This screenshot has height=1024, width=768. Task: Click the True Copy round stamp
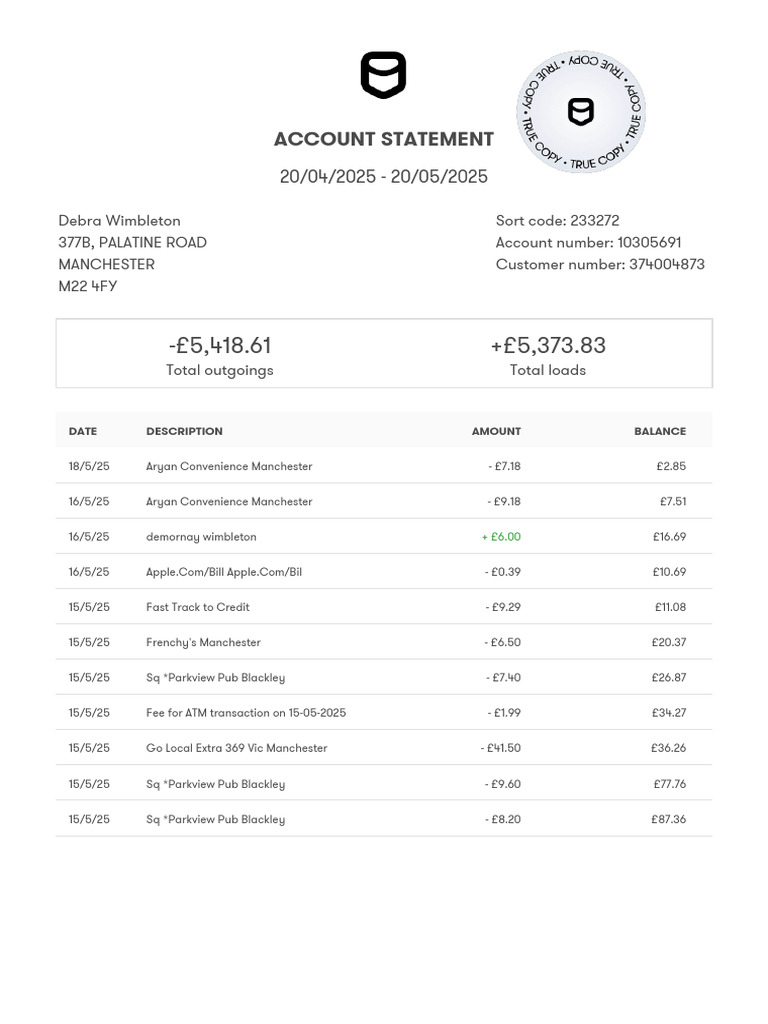(x=581, y=112)
